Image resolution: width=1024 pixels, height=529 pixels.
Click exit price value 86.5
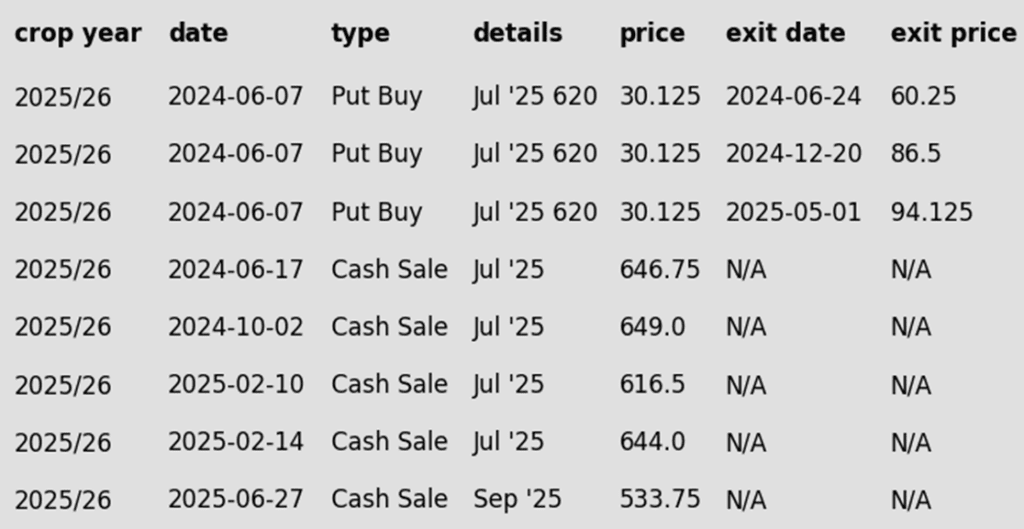tap(916, 154)
